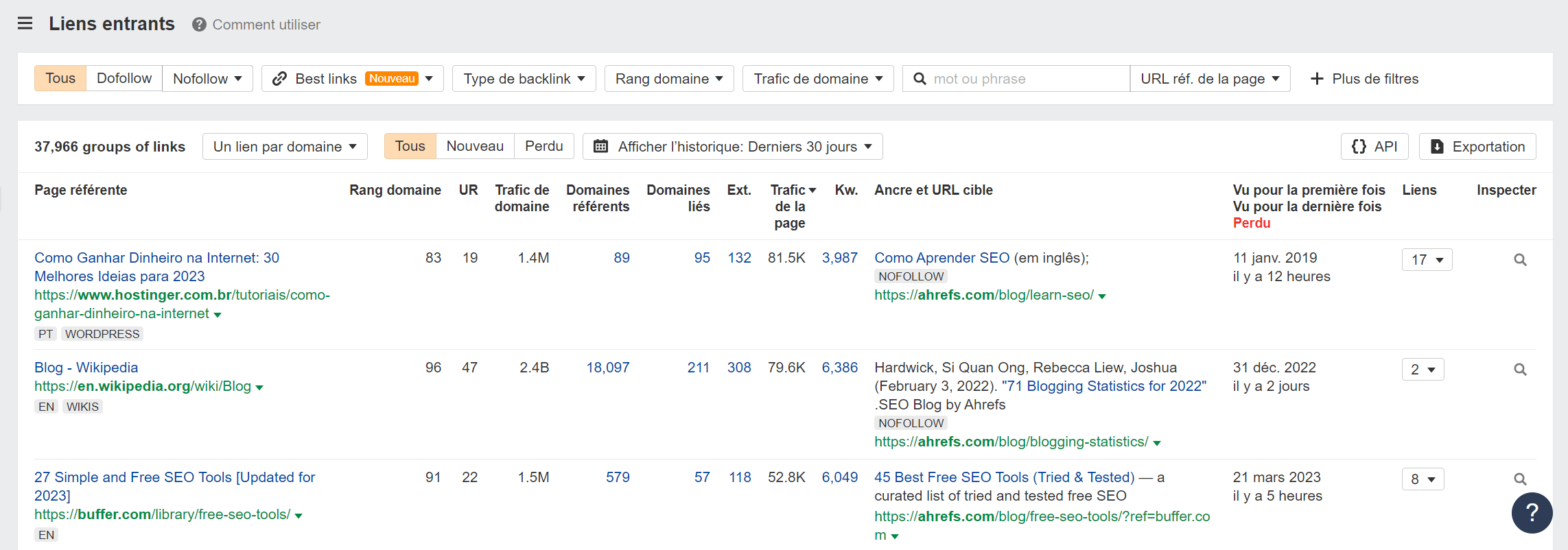Click the WIKIS tag

click(x=83, y=407)
